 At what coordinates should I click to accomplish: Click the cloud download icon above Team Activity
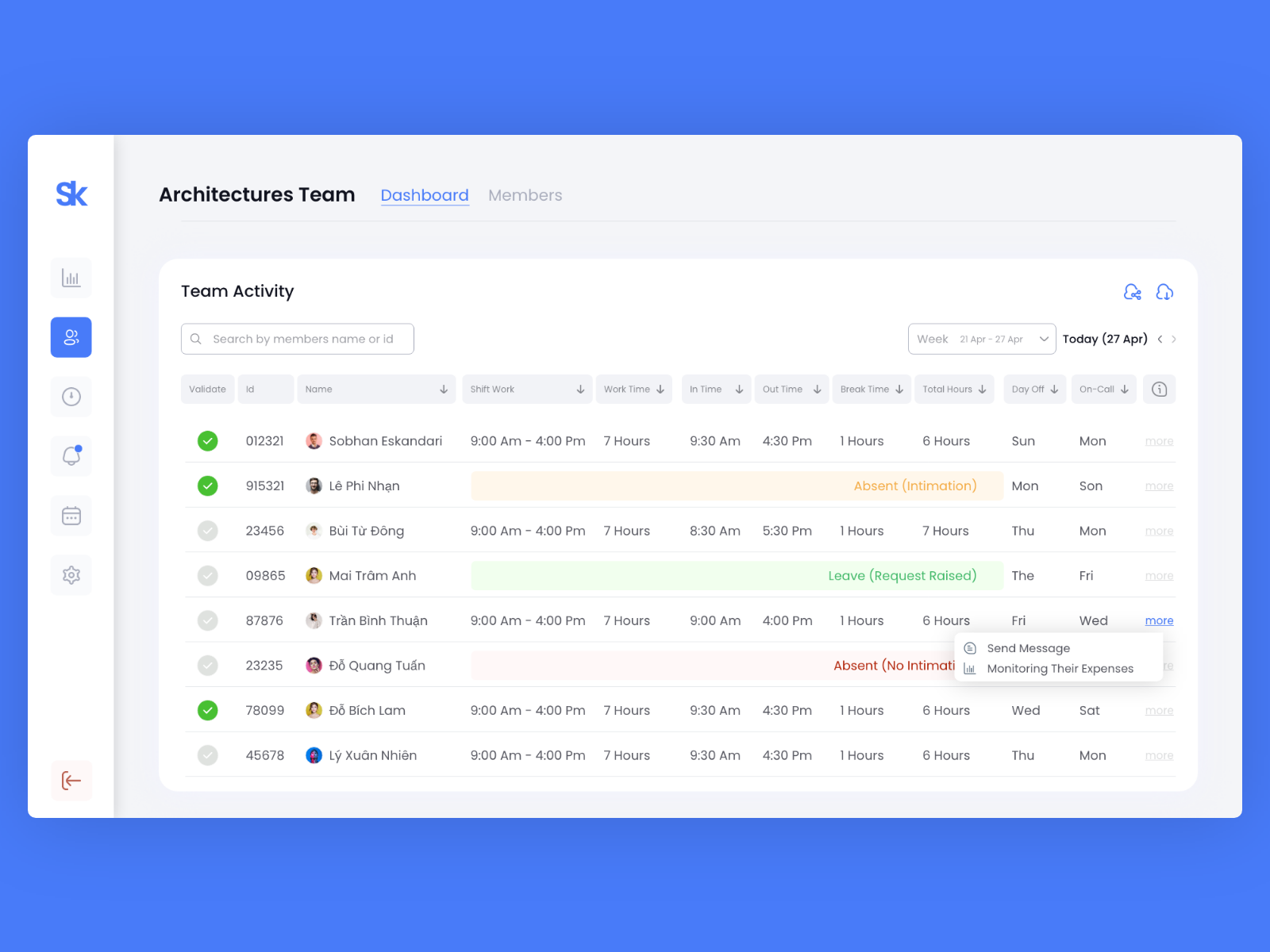pyautogui.click(x=1164, y=292)
